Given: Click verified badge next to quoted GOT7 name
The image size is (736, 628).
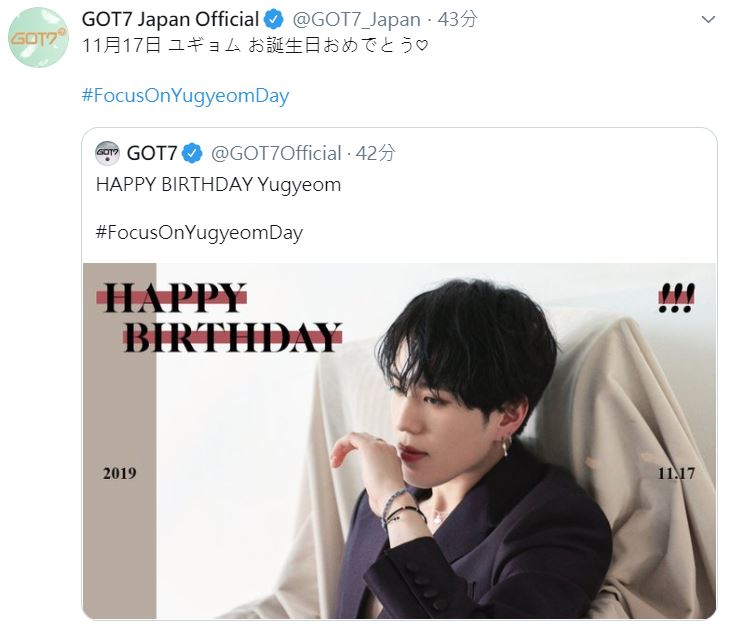Looking at the screenshot, I should point(192,153).
